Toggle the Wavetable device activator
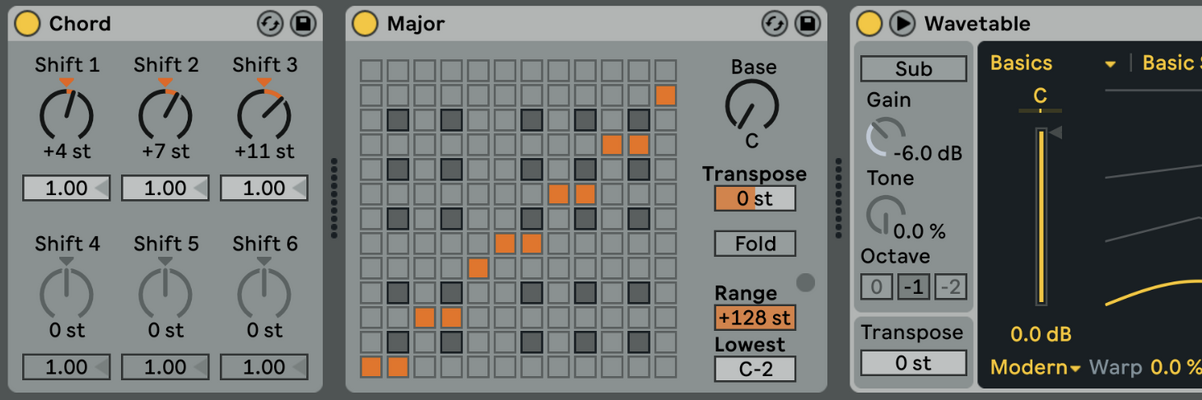 pos(870,23)
